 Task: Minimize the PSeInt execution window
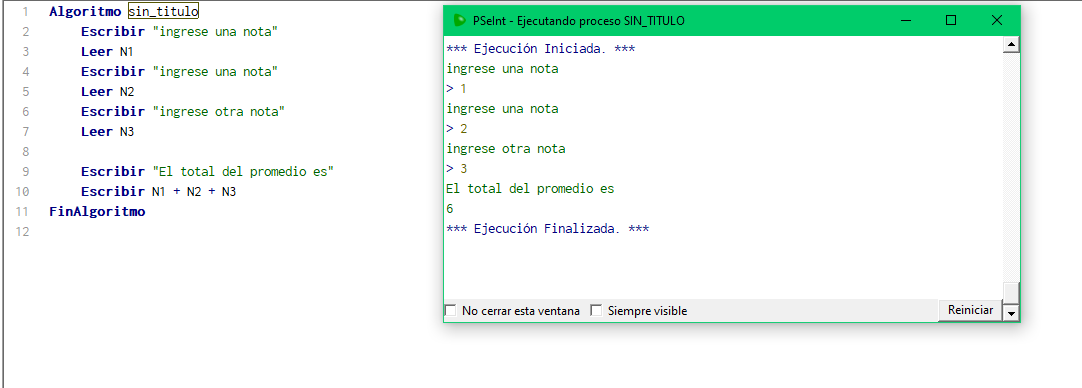(x=905, y=21)
